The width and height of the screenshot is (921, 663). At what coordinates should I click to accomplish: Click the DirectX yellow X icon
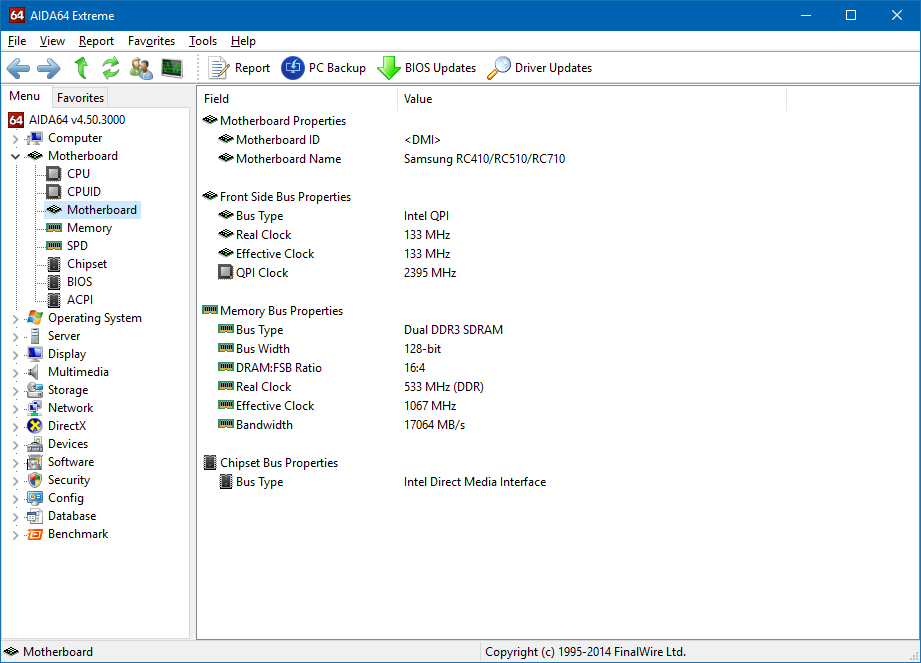pos(35,426)
